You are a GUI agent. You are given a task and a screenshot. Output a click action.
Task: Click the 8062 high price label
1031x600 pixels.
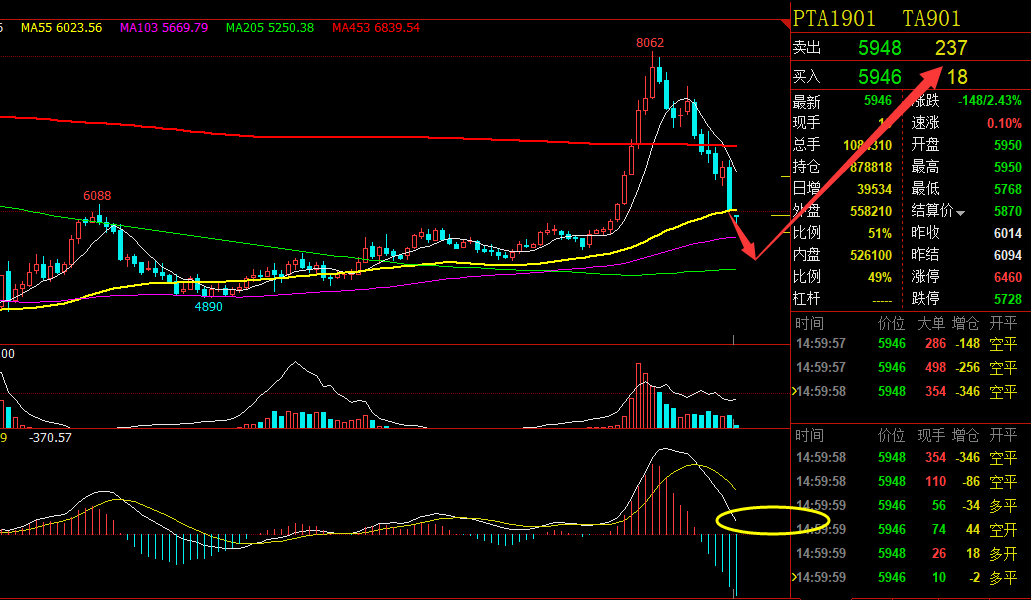(650, 43)
